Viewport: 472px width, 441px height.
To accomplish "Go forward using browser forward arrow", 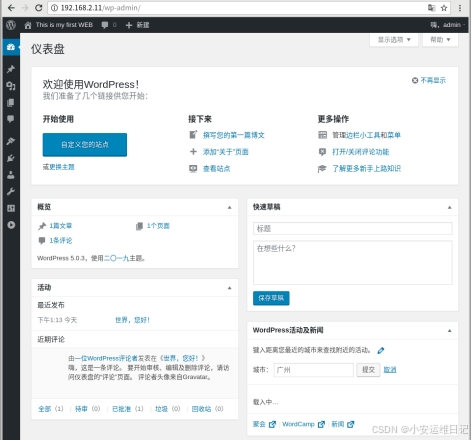I will coord(25,8).
